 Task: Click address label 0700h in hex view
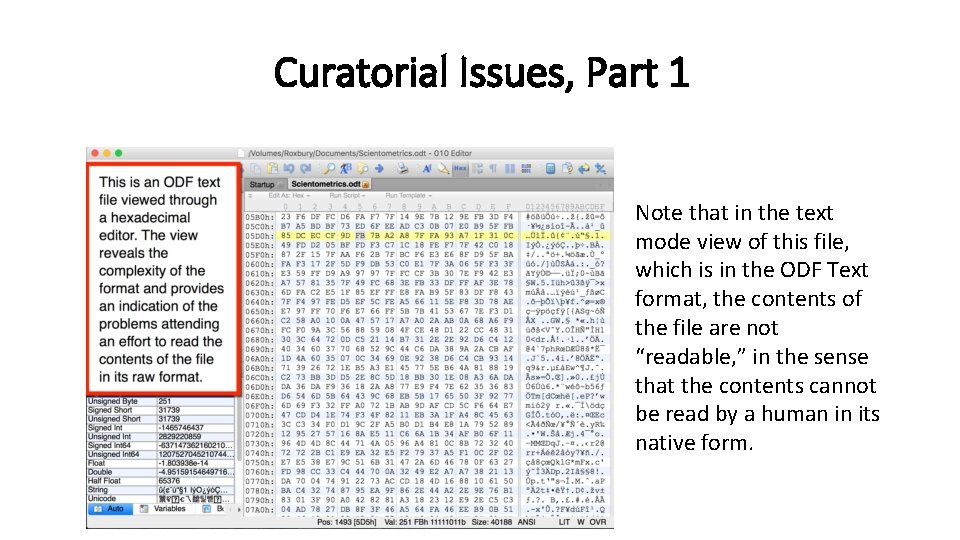pyautogui.click(x=260, y=416)
